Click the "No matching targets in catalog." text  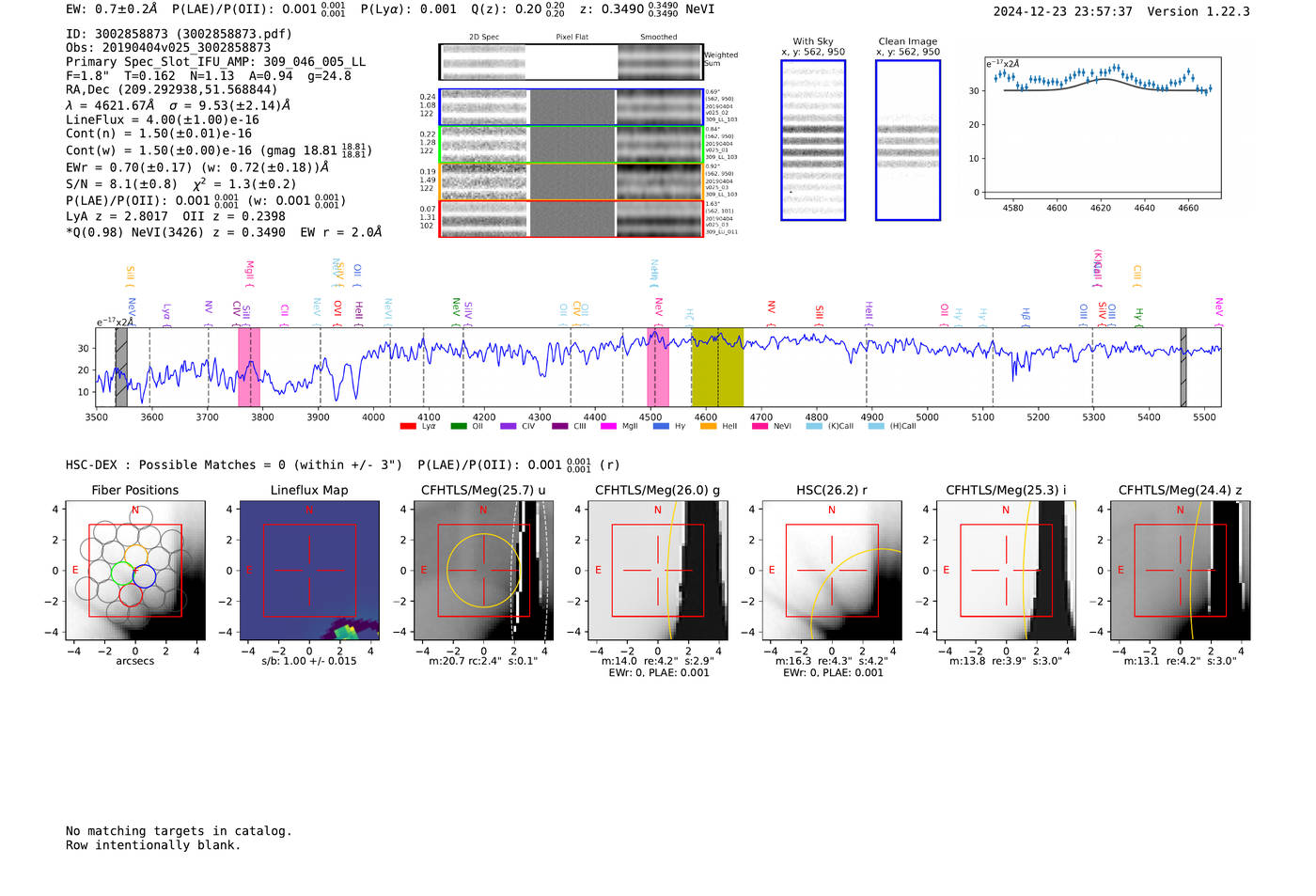click(179, 831)
